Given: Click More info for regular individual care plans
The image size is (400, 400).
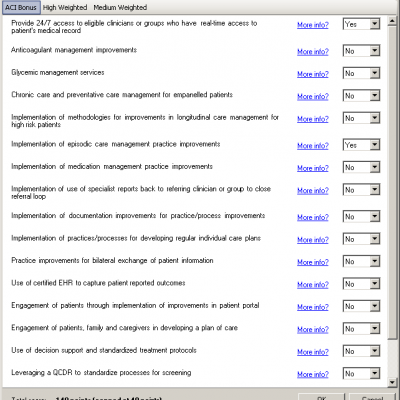Looking at the screenshot, I should [313, 240].
